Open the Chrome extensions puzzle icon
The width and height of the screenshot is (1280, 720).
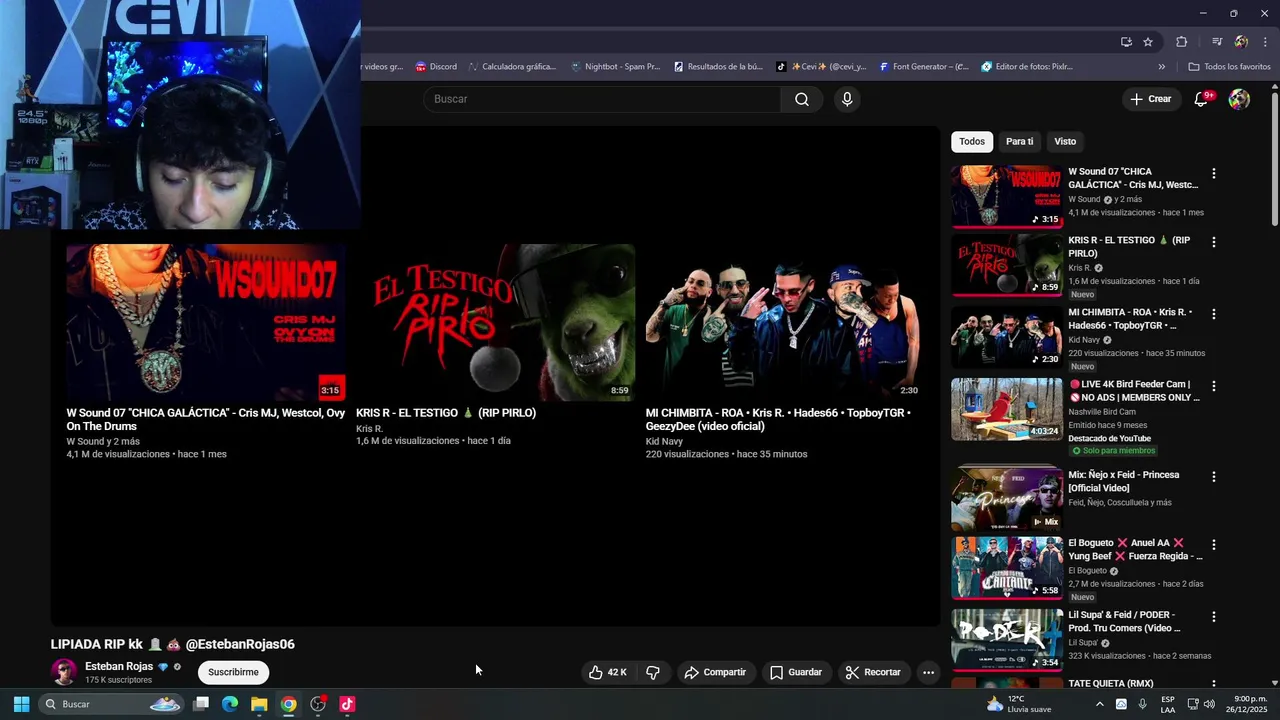1182,42
